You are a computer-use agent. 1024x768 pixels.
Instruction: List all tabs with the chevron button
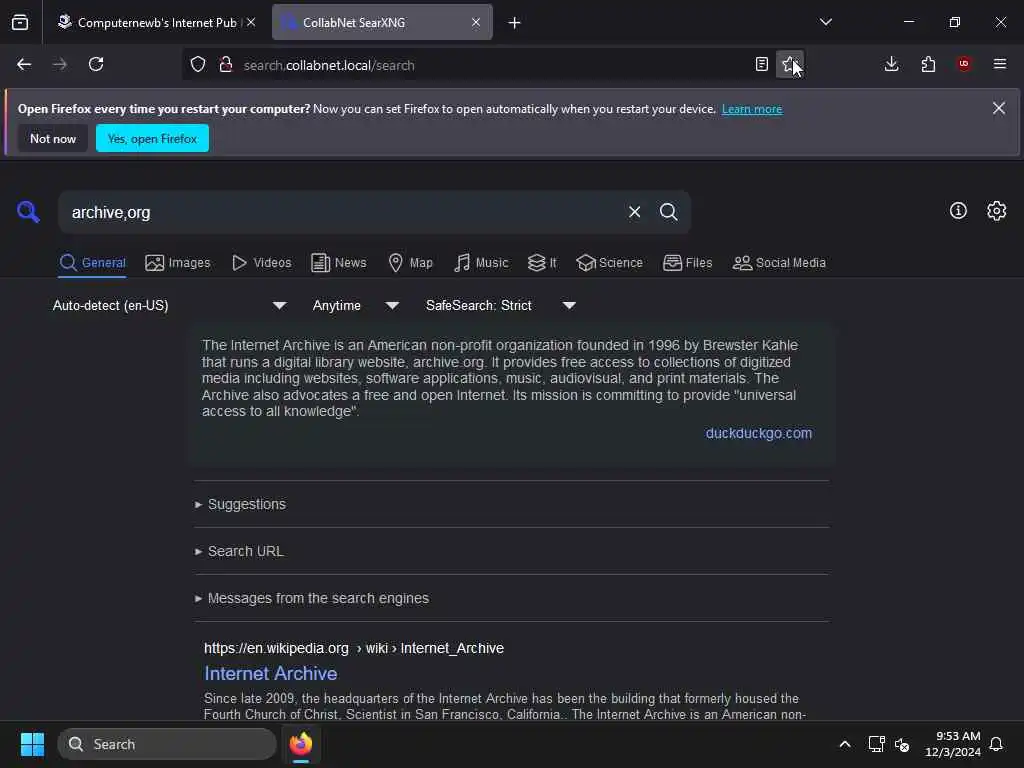pyautogui.click(x=826, y=22)
